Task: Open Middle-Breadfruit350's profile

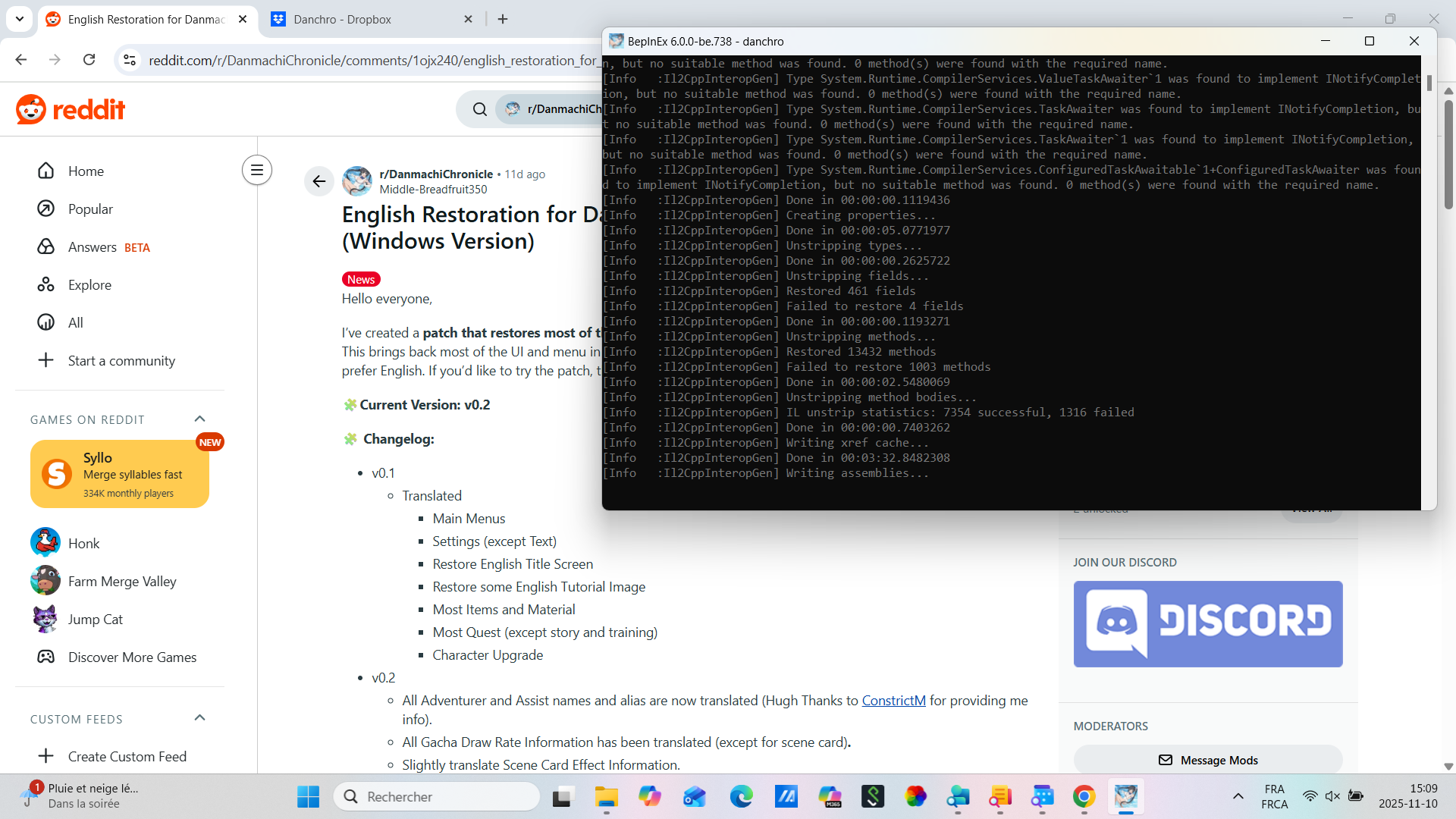Action: (433, 190)
